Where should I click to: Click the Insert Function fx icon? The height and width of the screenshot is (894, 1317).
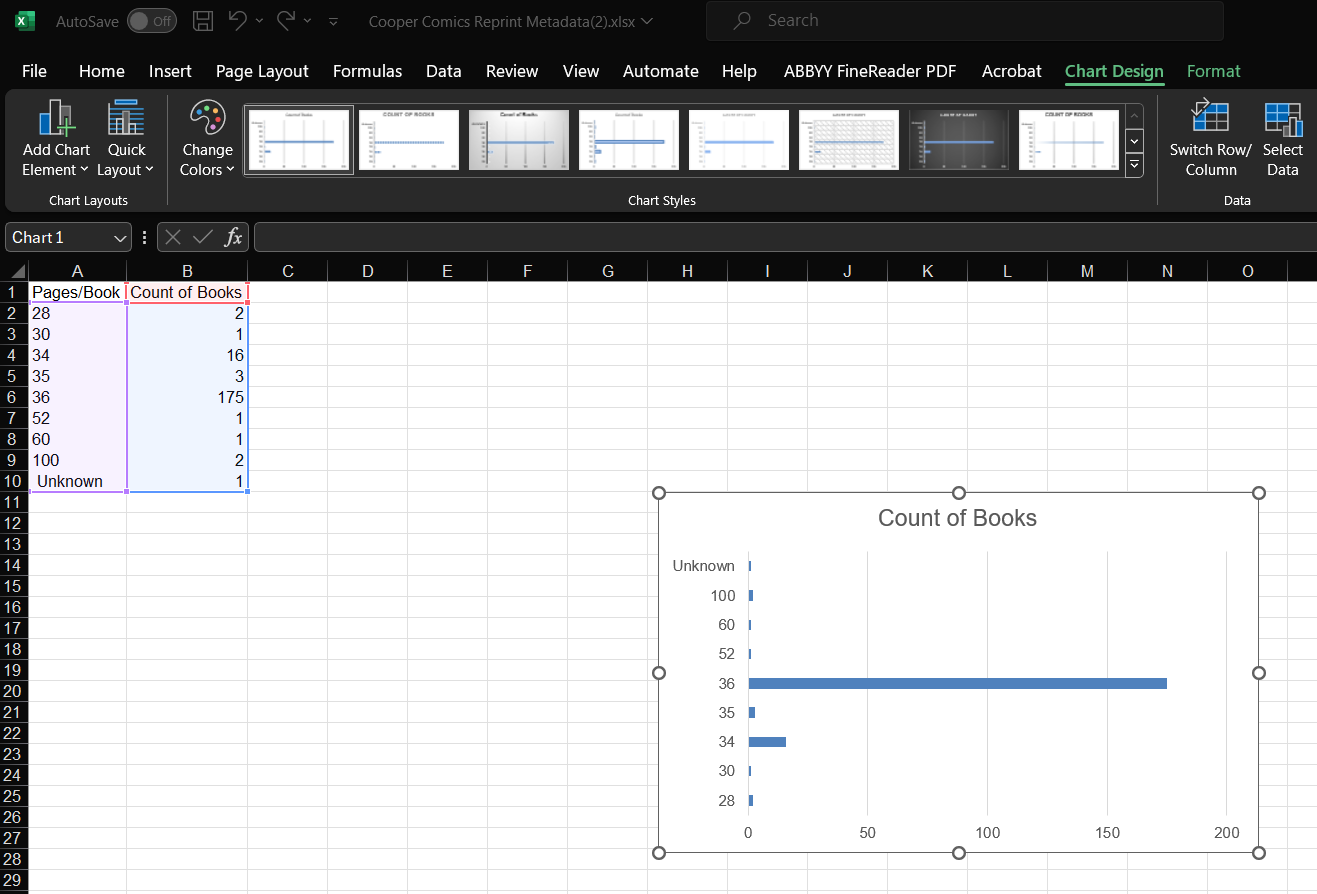(x=233, y=237)
